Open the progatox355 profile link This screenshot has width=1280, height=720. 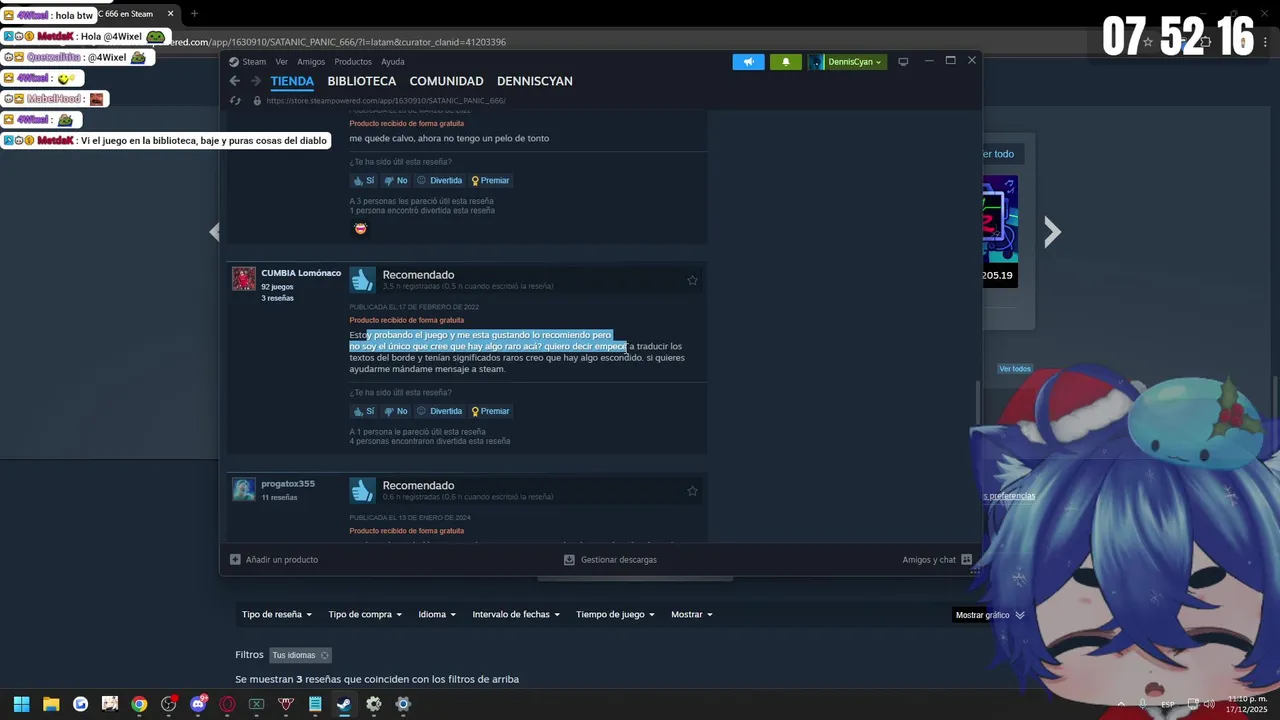pyautogui.click(x=288, y=484)
